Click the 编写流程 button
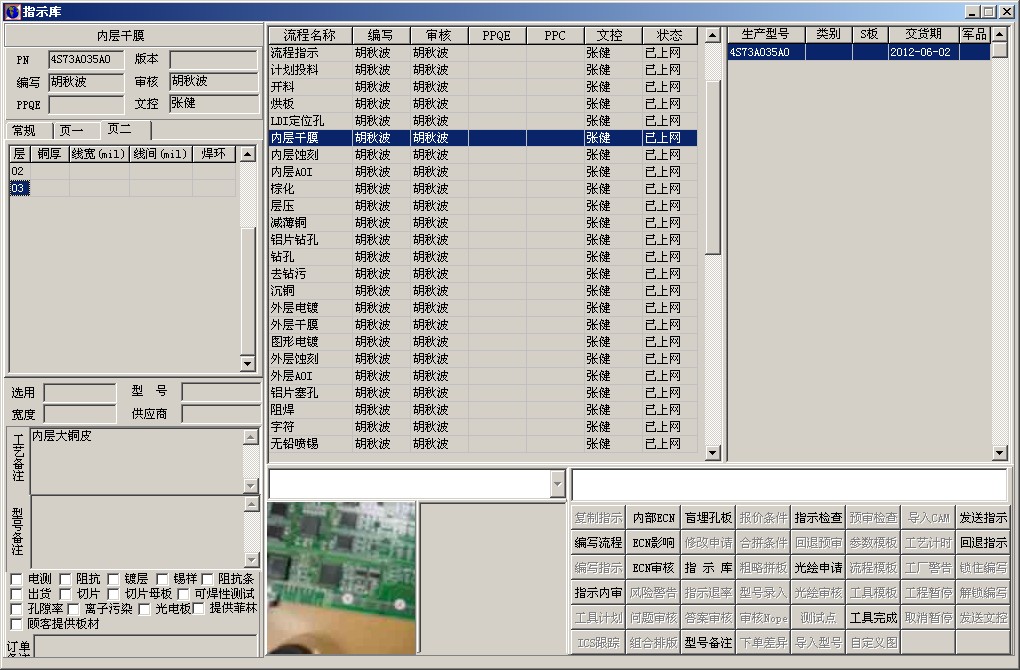 (x=598, y=543)
